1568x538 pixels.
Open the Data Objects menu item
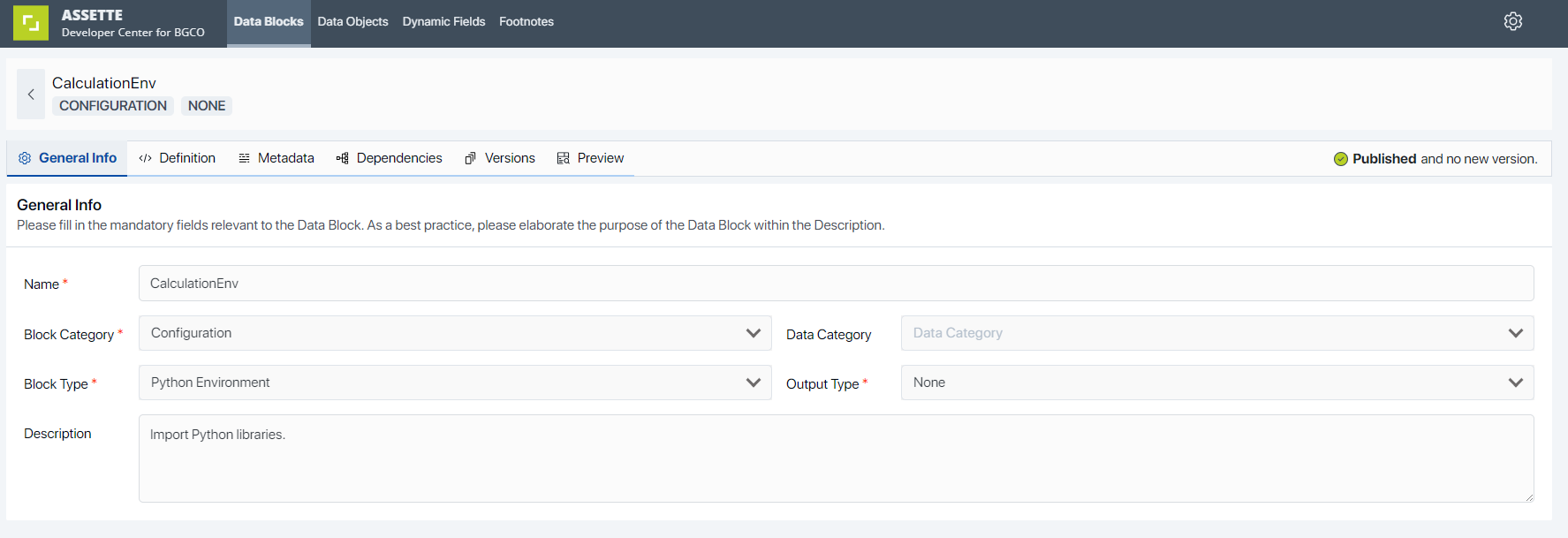coord(353,22)
